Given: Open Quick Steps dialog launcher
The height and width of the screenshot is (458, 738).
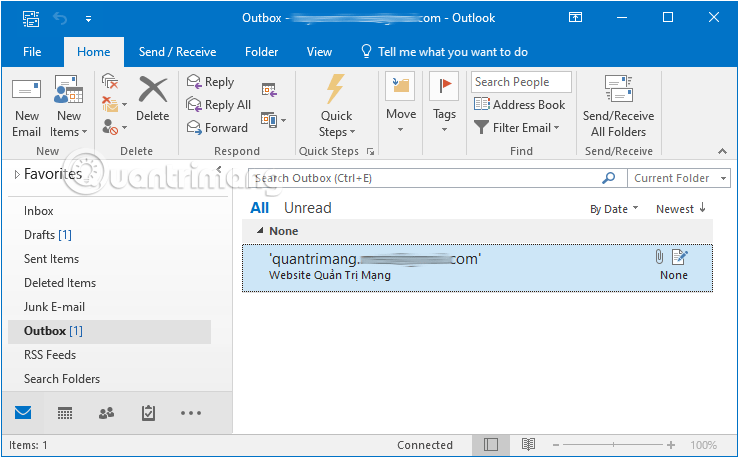Looking at the screenshot, I should click(370, 152).
